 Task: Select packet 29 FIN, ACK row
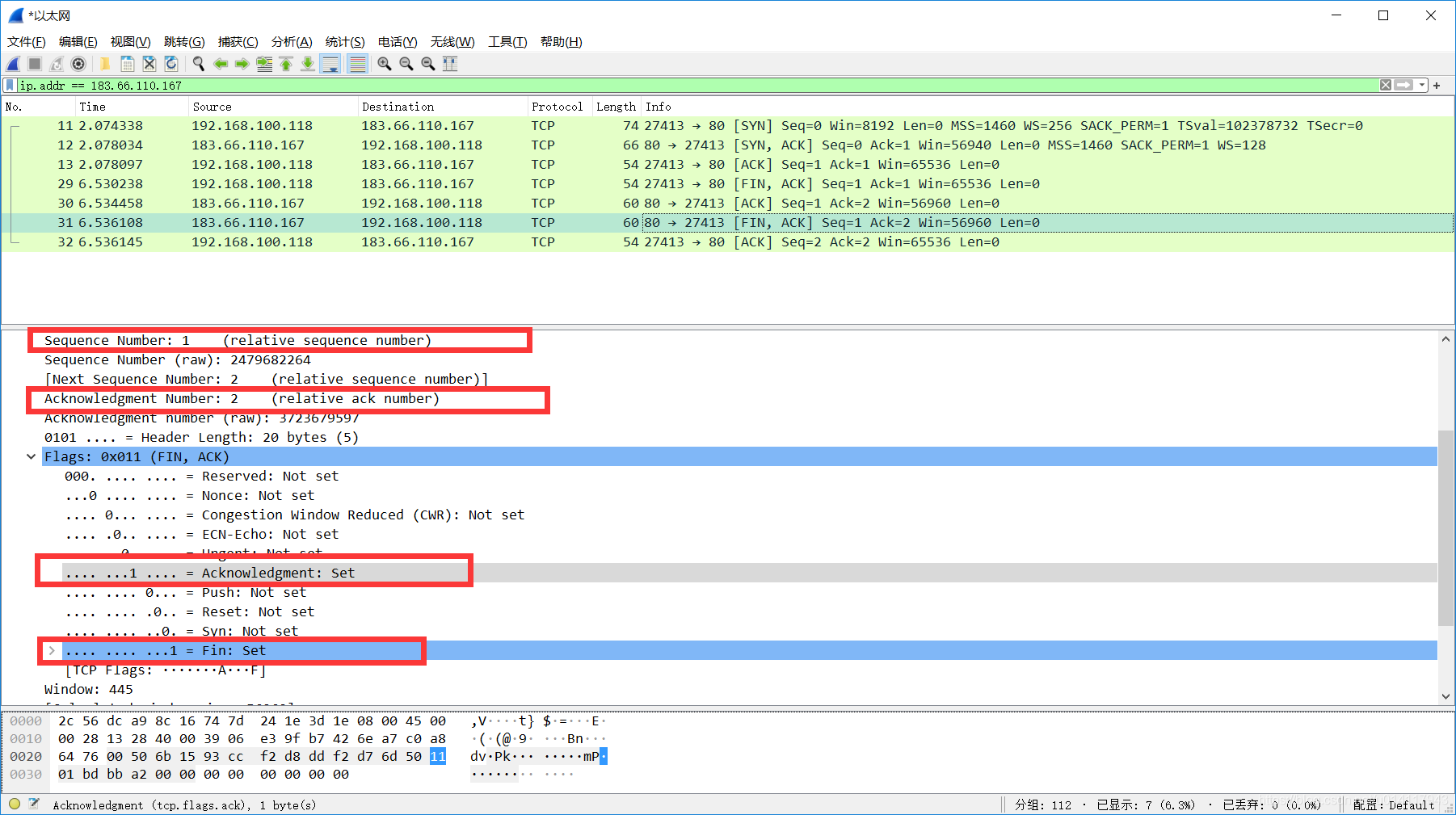click(727, 184)
